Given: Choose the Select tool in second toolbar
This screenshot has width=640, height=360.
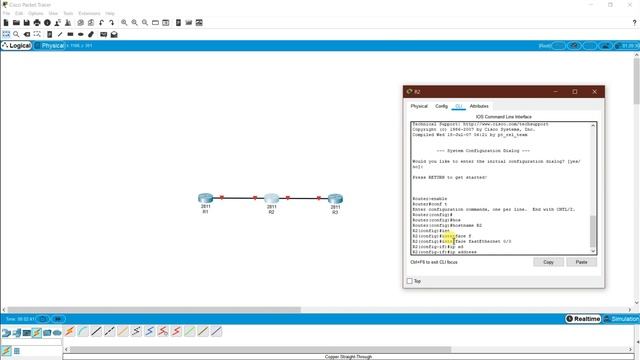Looking at the screenshot, I should pyautogui.click(x=6, y=34).
